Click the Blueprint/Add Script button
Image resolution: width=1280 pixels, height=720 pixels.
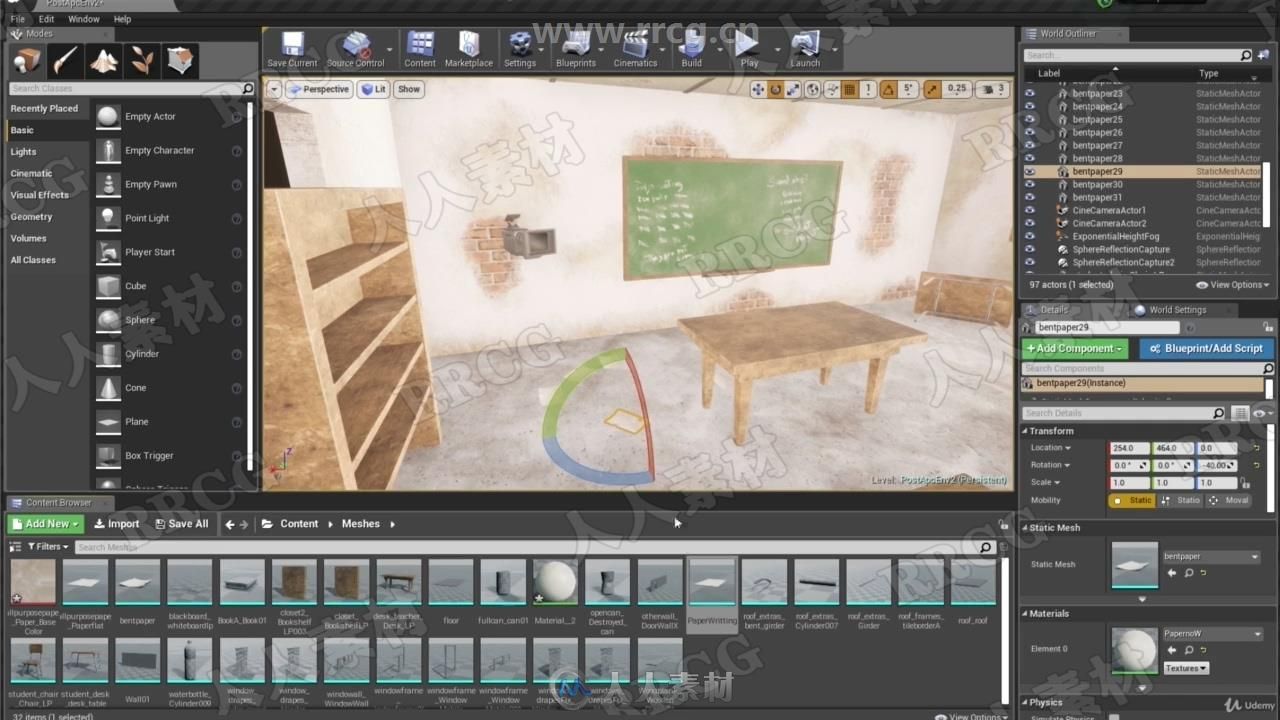(x=1206, y=348)
